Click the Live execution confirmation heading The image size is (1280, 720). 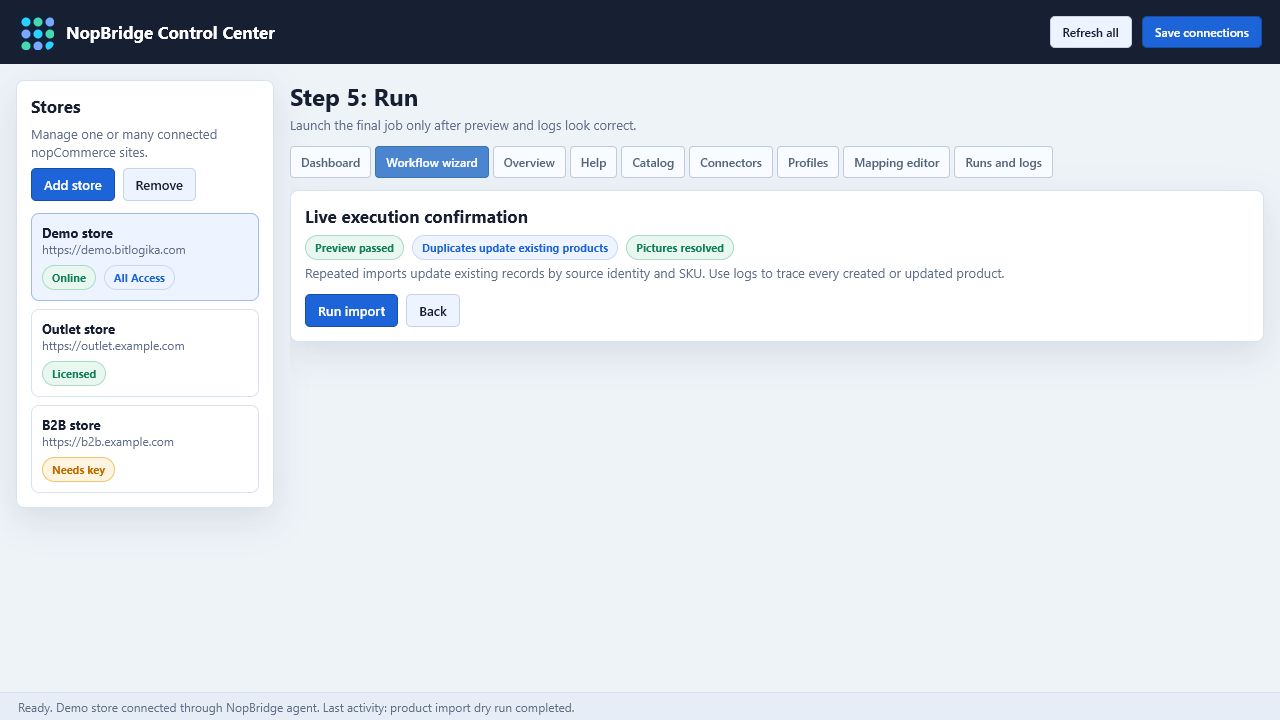point(416,217)
